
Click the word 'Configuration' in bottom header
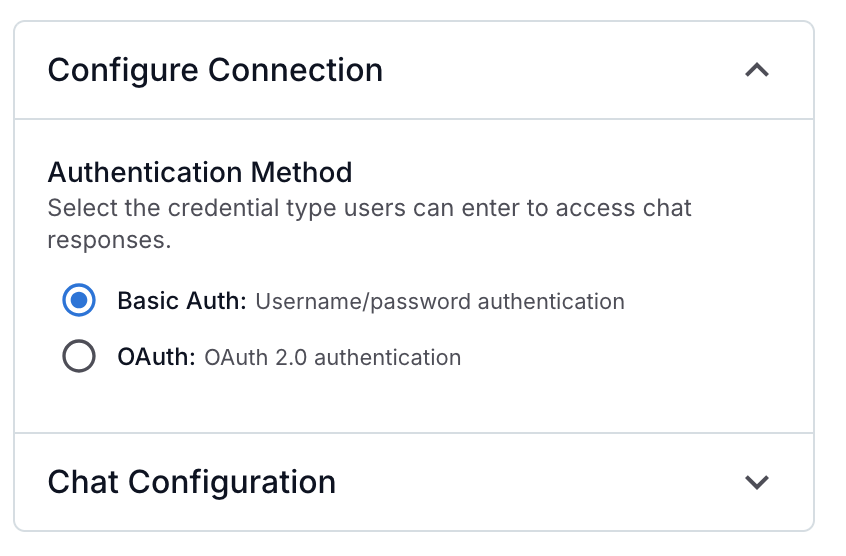[x=232, y=482]
